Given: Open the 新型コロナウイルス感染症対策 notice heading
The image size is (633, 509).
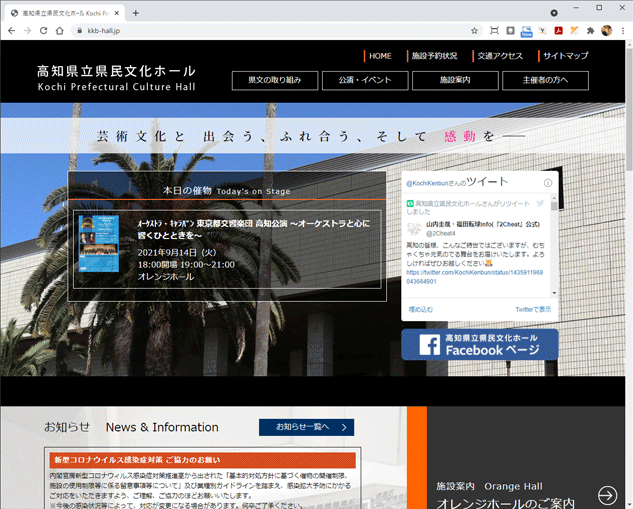Looking at the screenshot, I should [203, 460].
